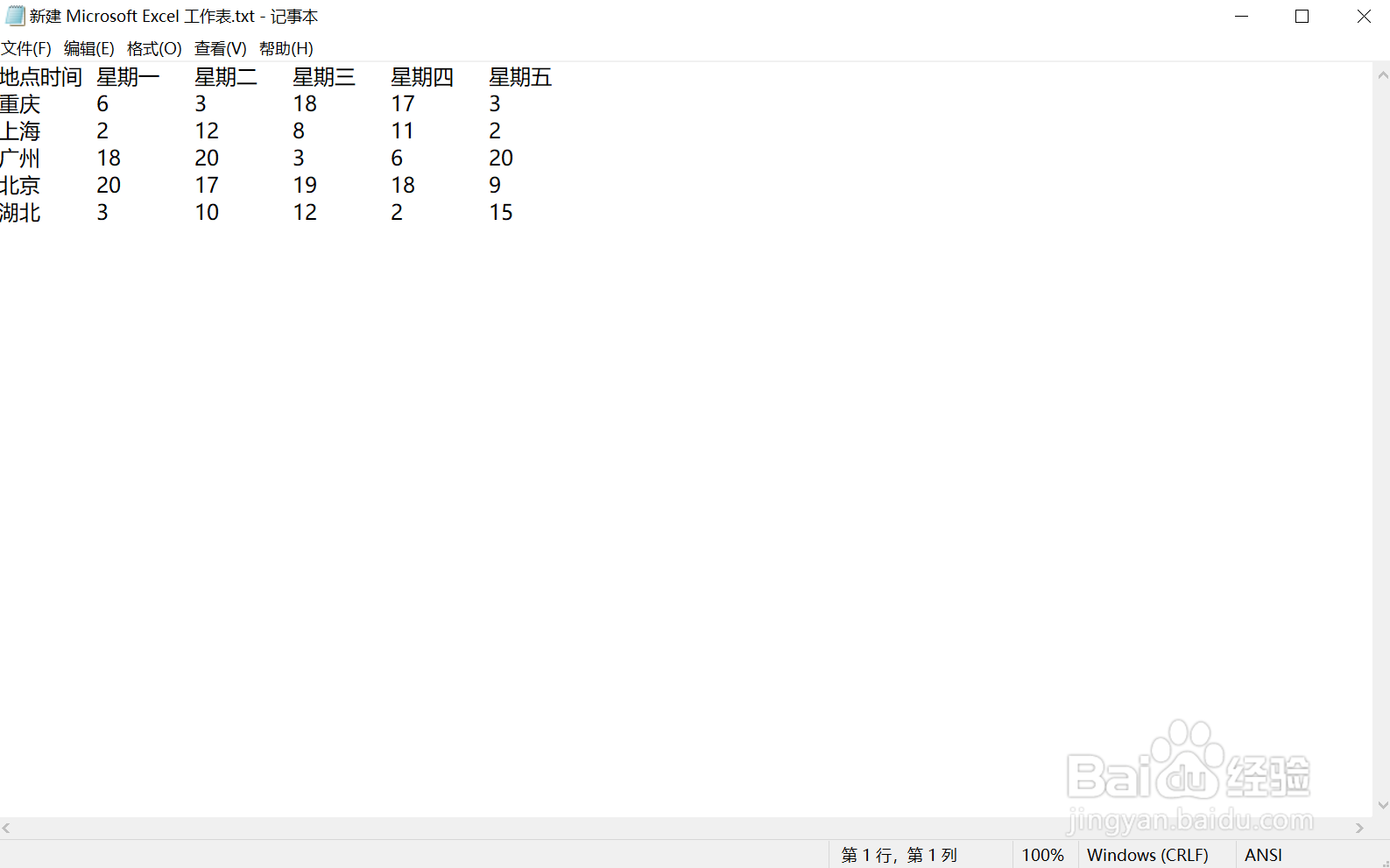This screenshot has width=1390, height=868.
Task: Click 重庆's 星期三 value 18
Action: pos(305,104)
